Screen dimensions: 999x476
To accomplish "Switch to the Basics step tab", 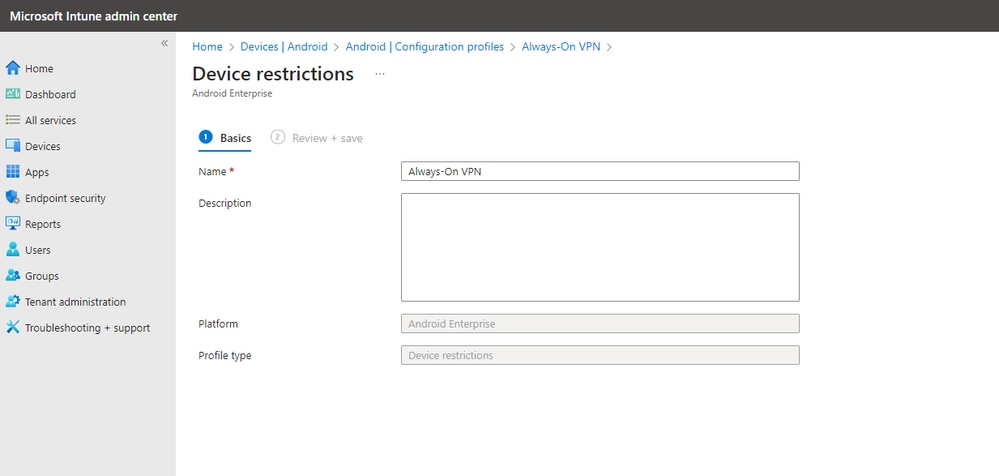I will pyautogui.click(x=225, y=138).
